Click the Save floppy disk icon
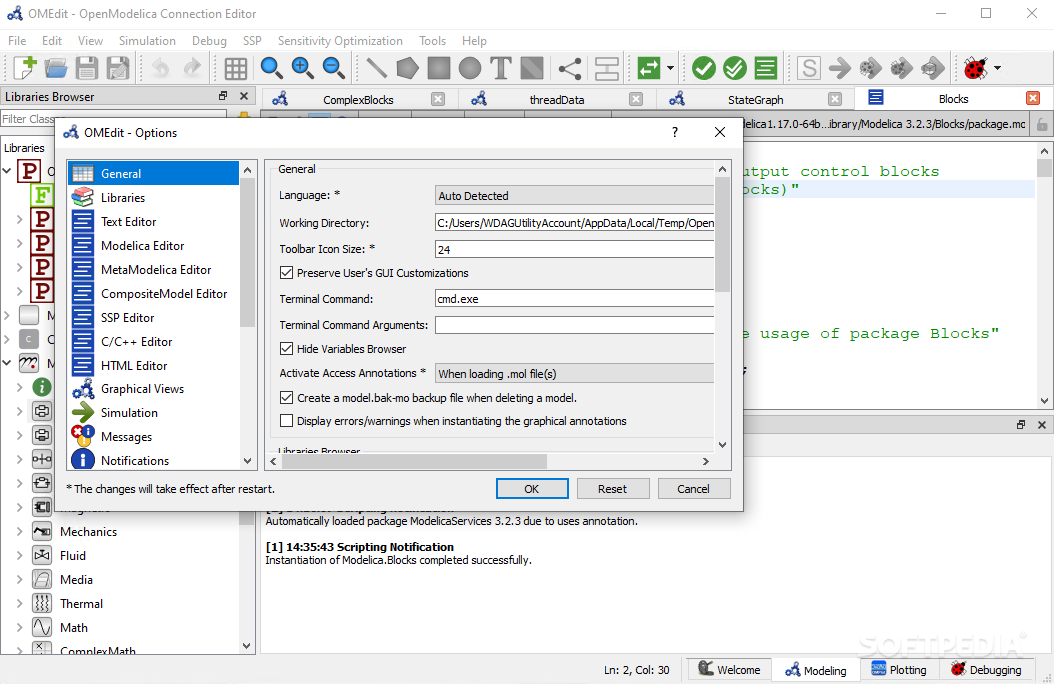The width and height of the screenshot is (1054, 684). [87, 68]
